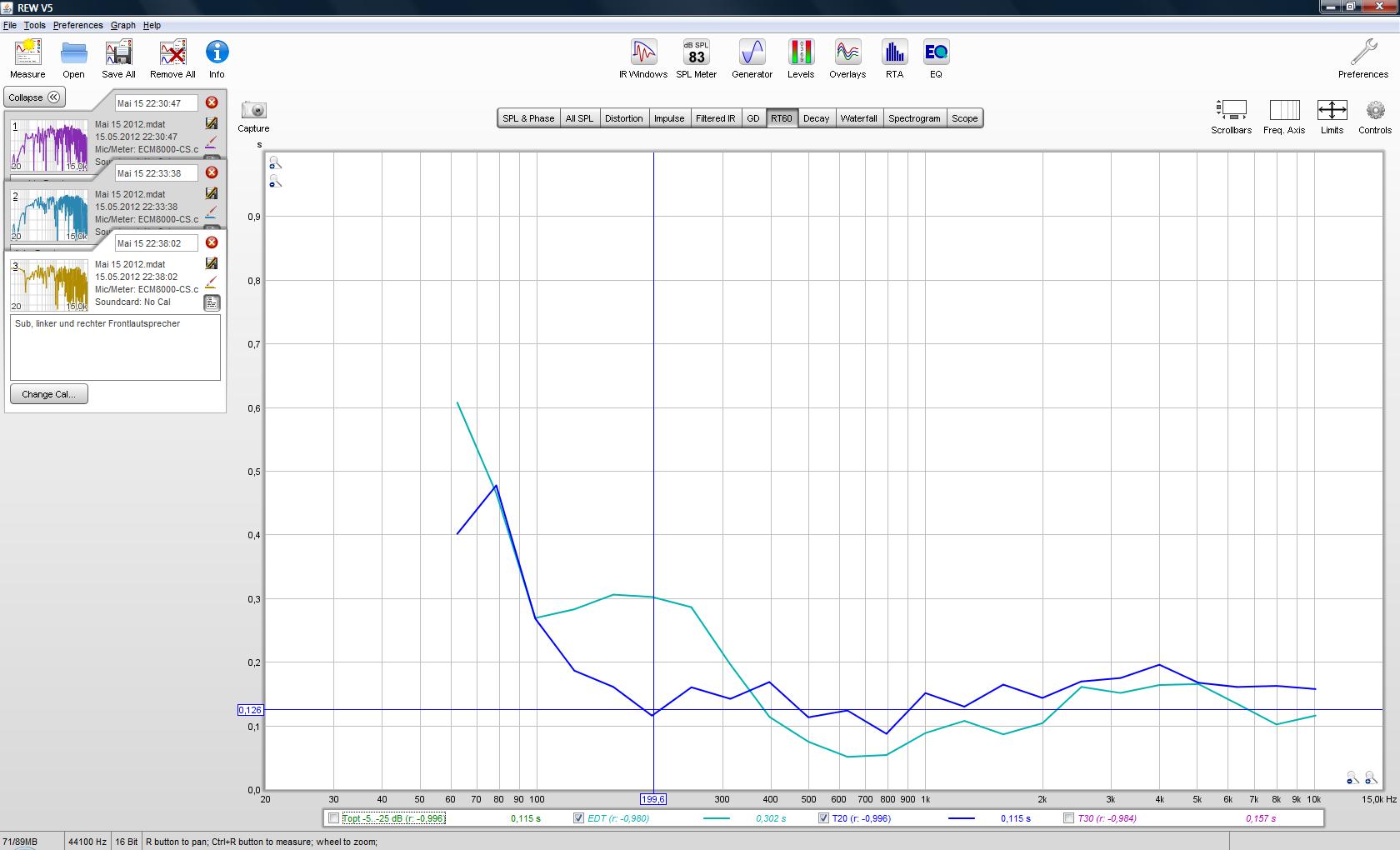
Task: Switch to Spectrogram tab
Action: point(914,118)
